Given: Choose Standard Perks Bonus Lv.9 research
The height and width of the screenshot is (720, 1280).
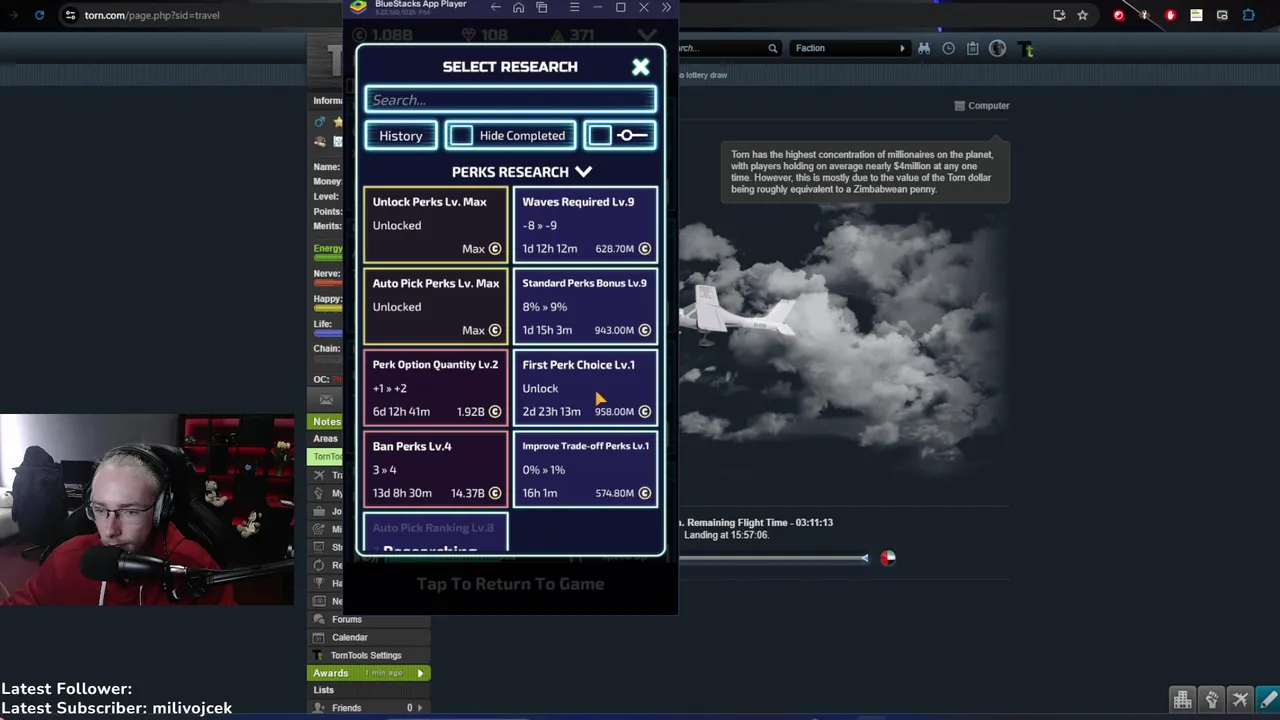Looking at the screenshot, I should pos(585,306).
